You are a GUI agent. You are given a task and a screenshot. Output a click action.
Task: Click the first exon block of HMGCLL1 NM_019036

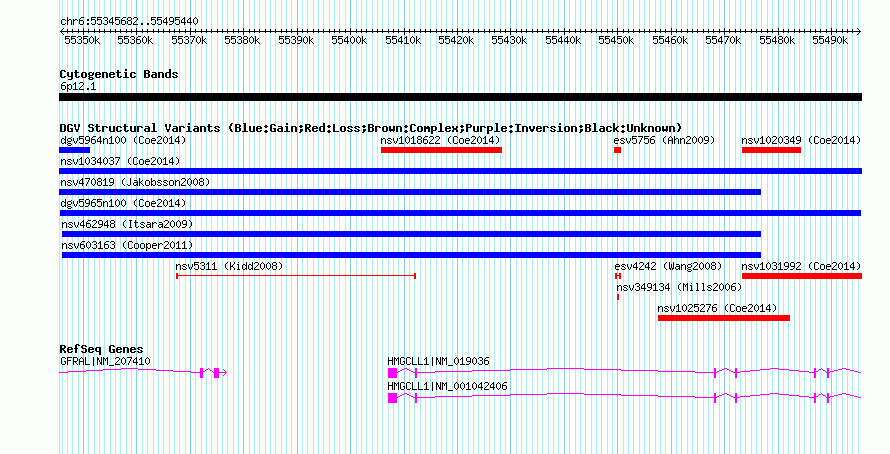pos(392,373)
